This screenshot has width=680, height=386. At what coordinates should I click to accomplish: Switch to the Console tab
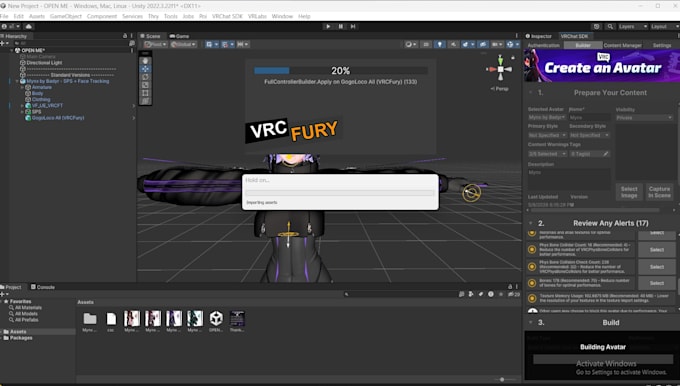43,287
